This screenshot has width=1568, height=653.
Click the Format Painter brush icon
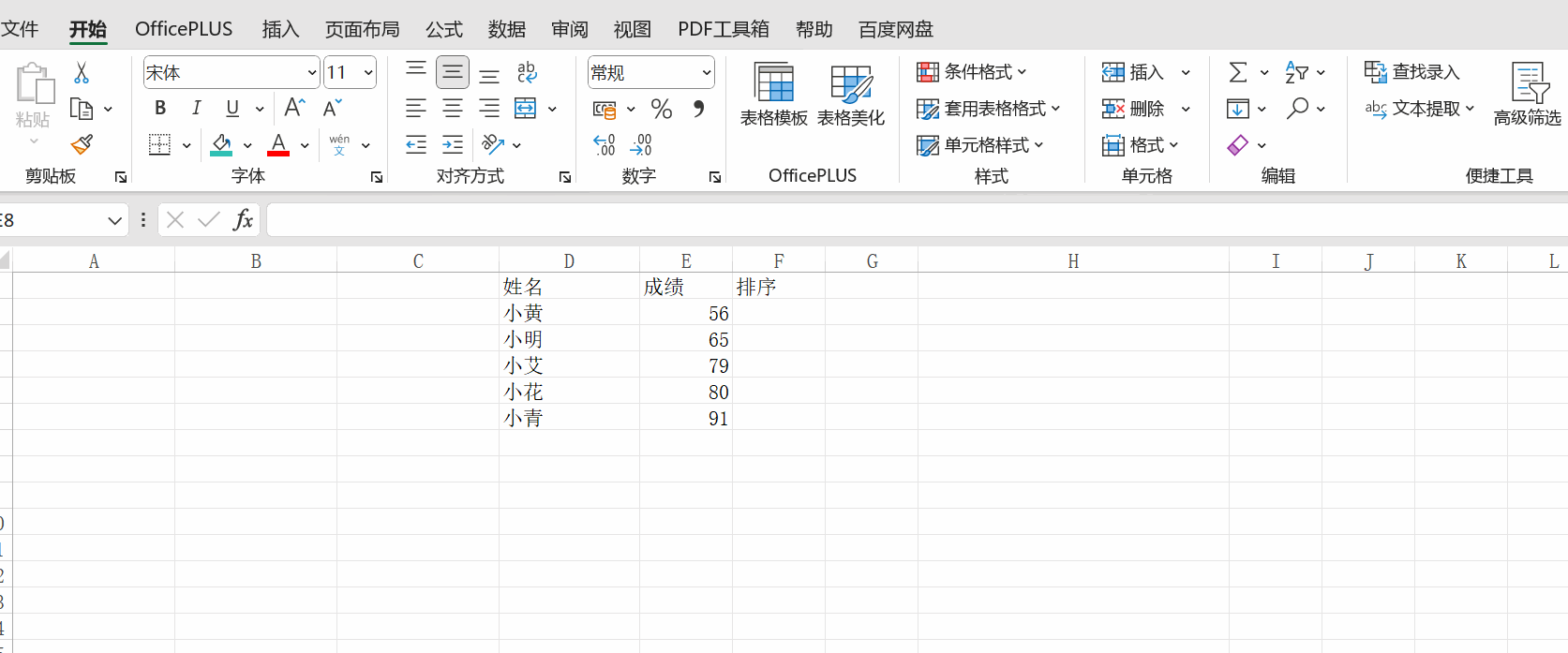(82, 144)
